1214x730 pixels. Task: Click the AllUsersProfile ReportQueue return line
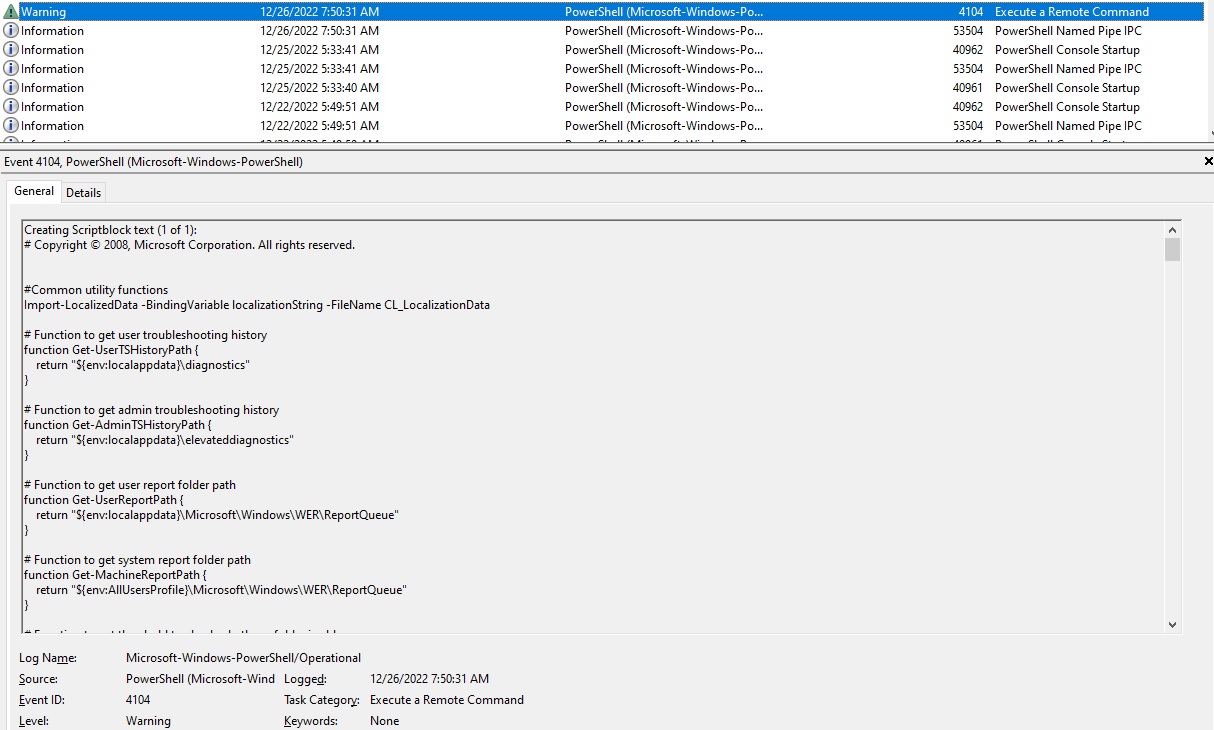point(221,590)
